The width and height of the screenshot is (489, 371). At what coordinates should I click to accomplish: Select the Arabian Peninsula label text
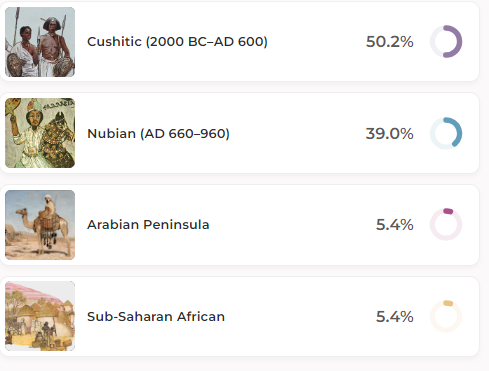(148, 225)
